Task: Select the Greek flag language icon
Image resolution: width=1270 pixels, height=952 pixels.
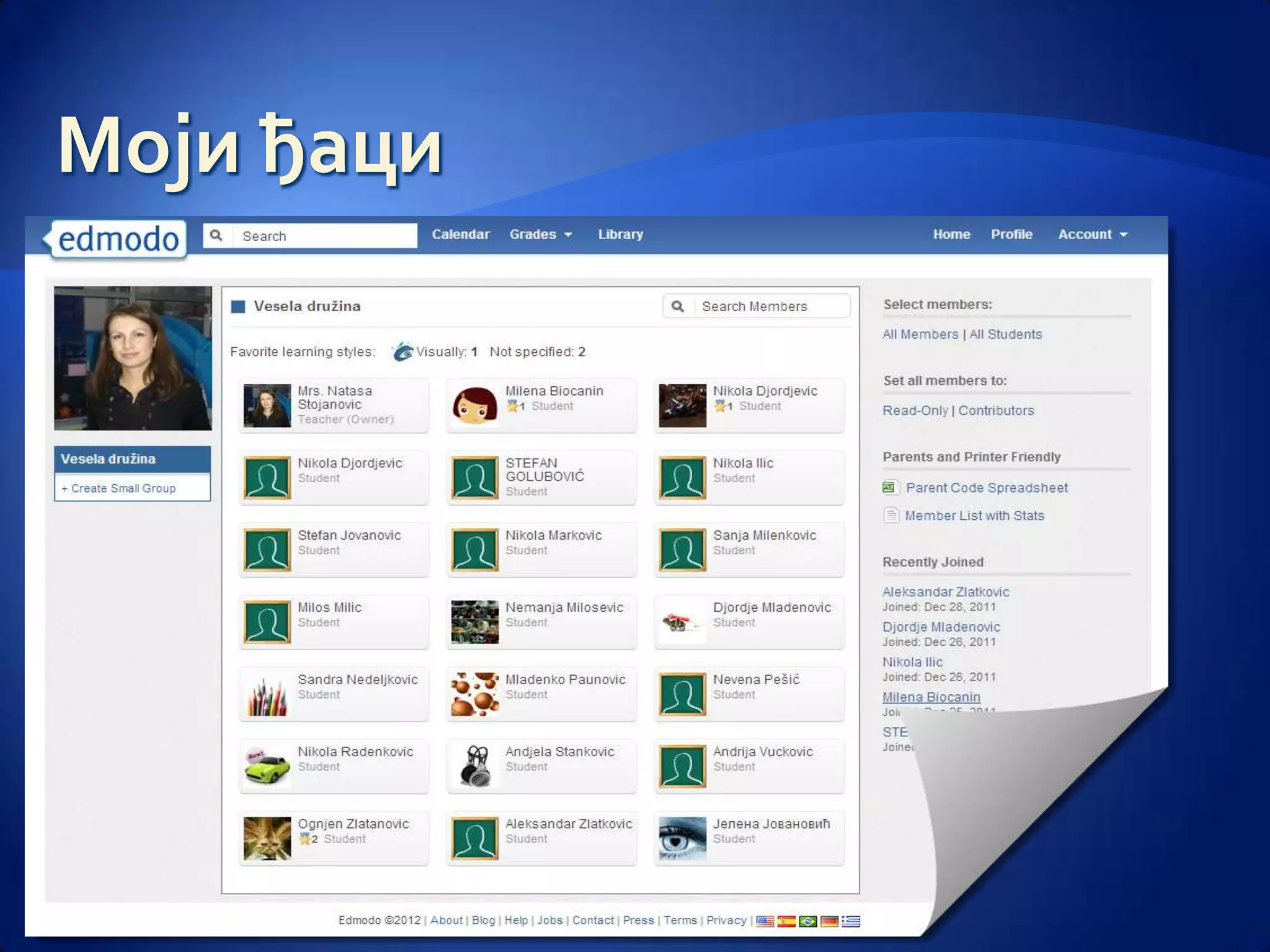Action: pos(851,921)
